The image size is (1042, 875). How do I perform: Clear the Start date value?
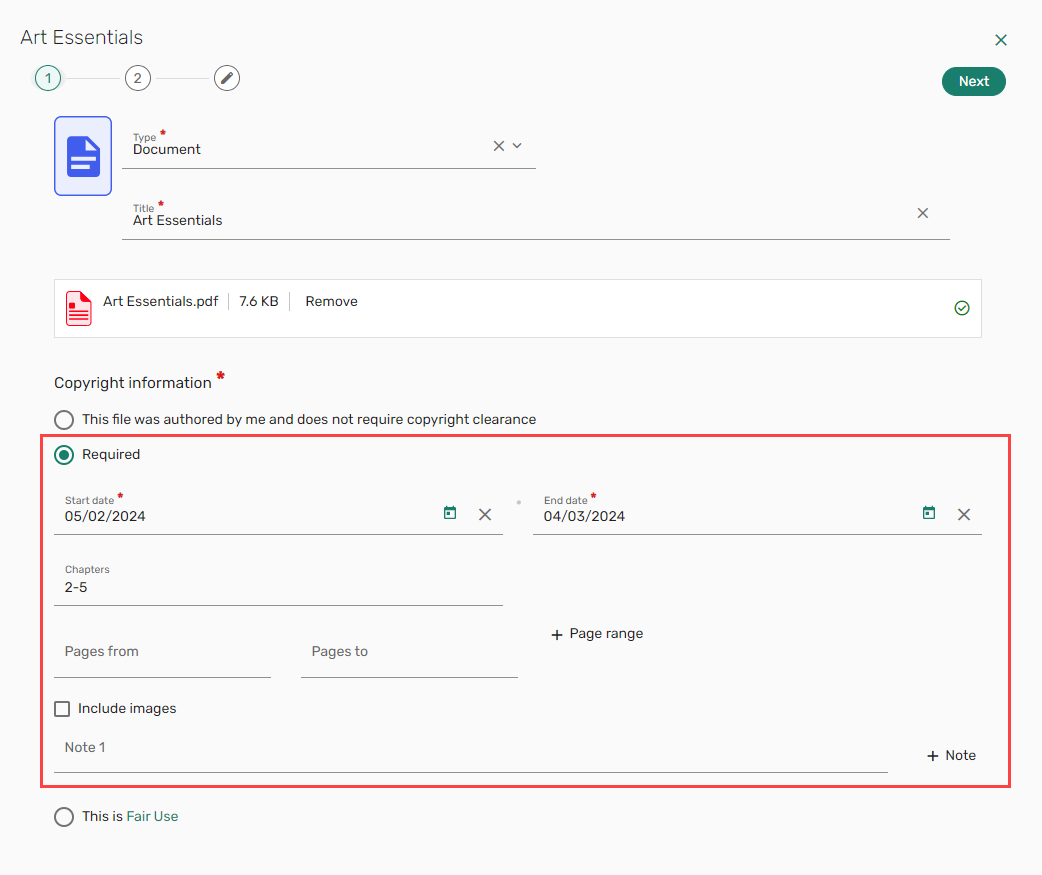point(485,514)
